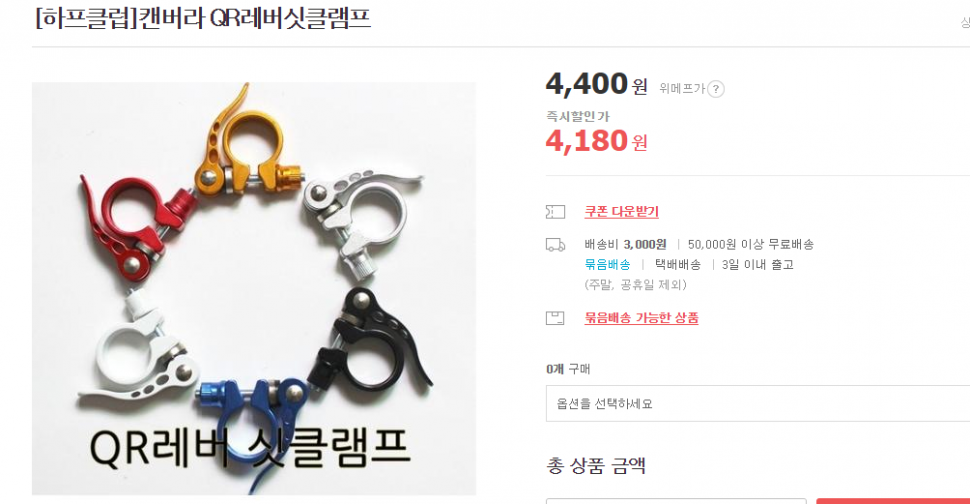Open the 묶음배송 가능한 상품 link

tap(642, 318)
